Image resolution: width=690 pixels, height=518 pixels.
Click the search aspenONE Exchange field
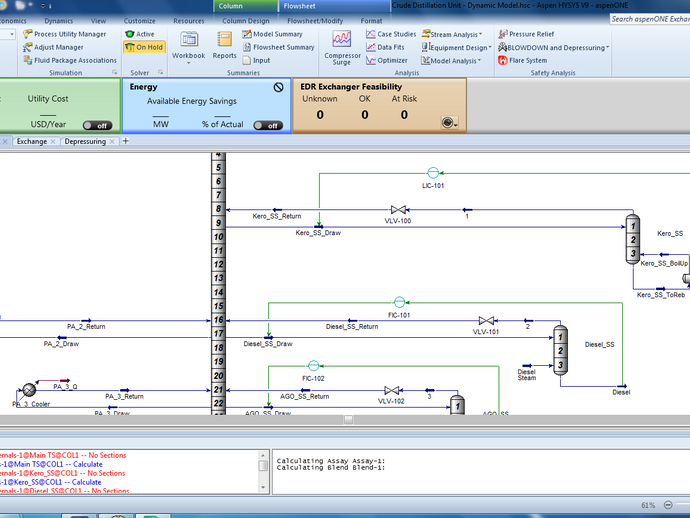point(650,19)
